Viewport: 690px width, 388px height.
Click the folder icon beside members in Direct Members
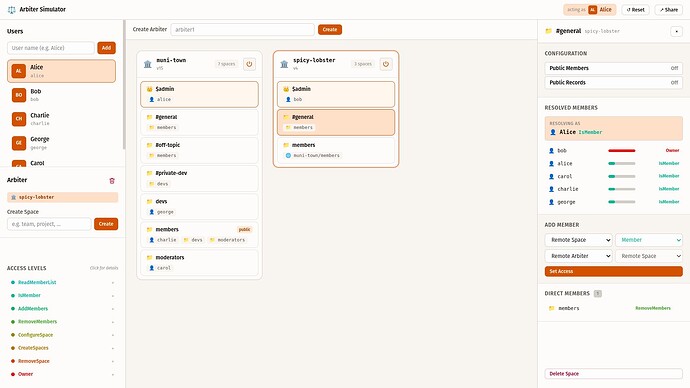click(x=551, y=308)
